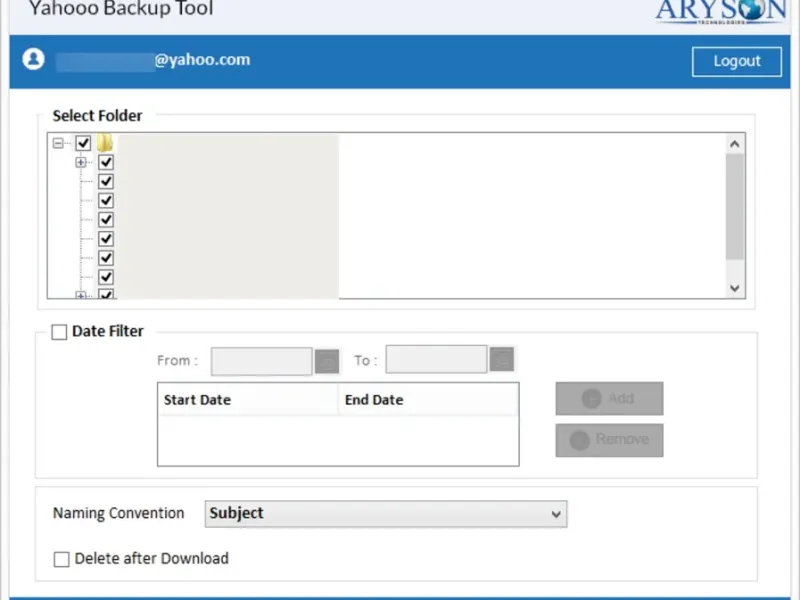Enable Delete after Download checkbox
This screenshot has width=800, height=600.
62,559
